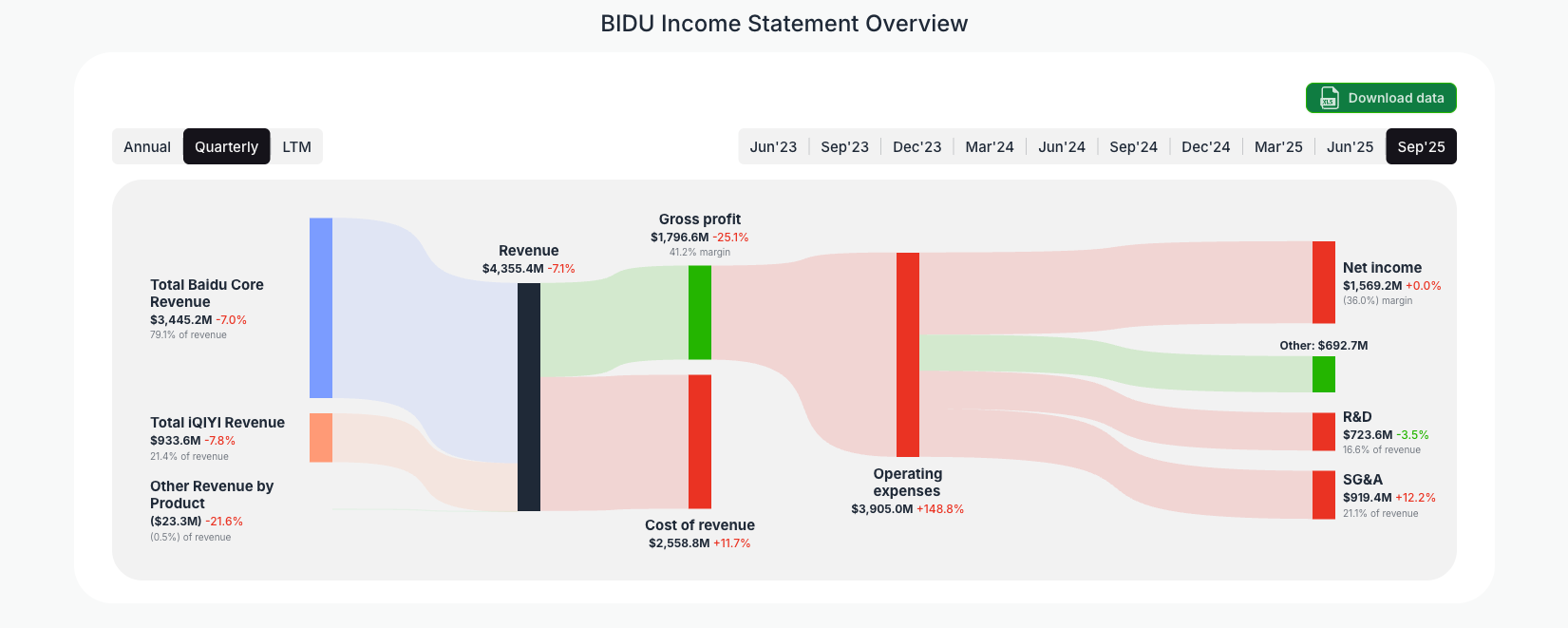Image resolution: width=1568 pixels, height=628 pixels.
Task: Open the Dec'23 quarter data
Action: point(916,146)
